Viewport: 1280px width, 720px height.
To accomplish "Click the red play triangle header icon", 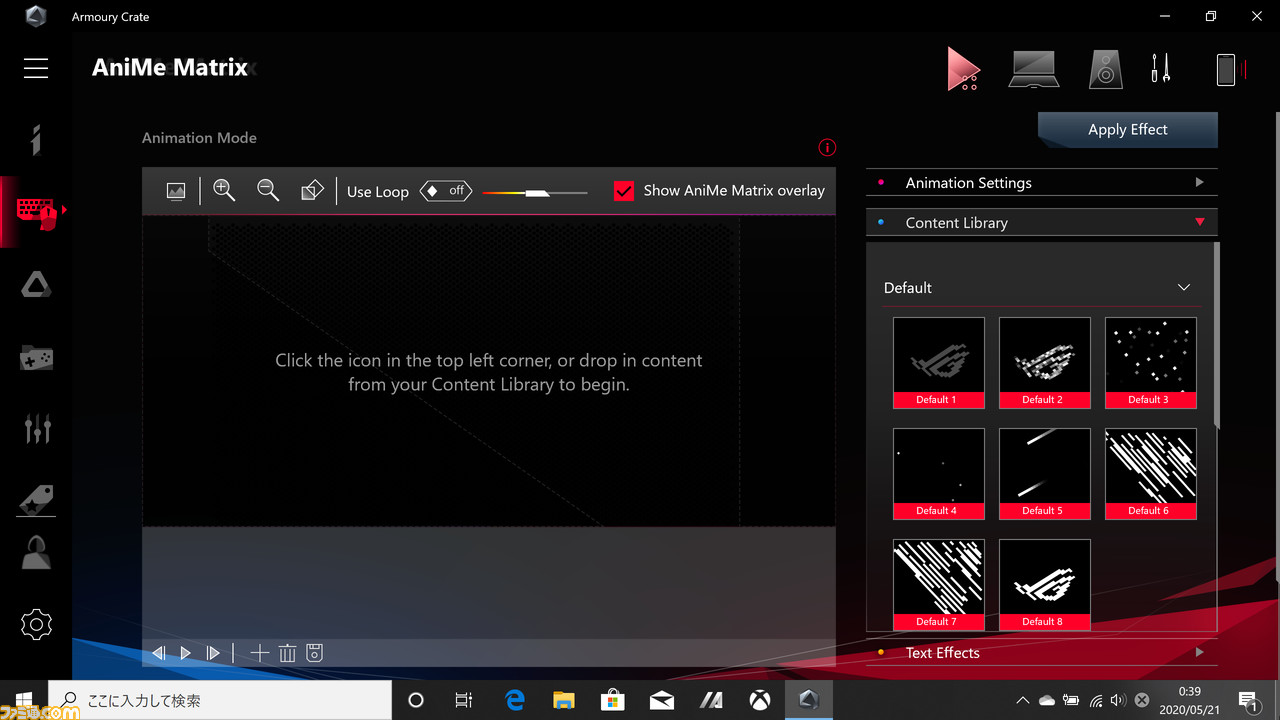I will coord(964,69).
